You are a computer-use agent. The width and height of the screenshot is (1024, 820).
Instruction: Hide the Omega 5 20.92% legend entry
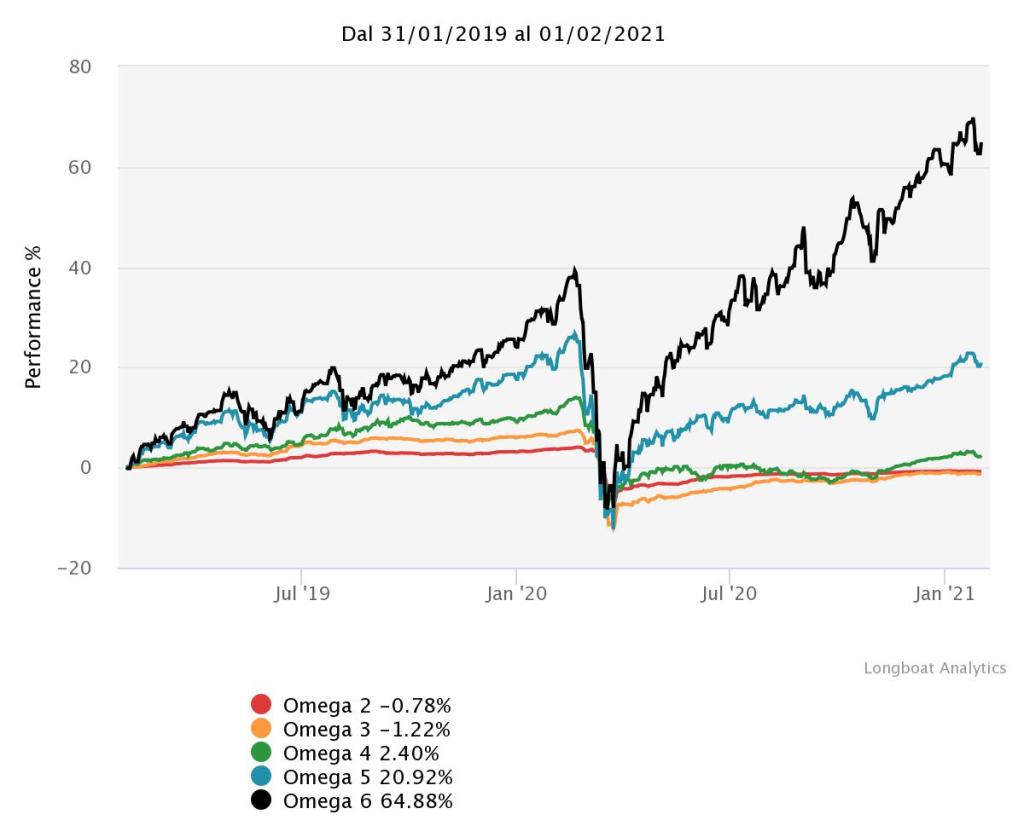pos(368,777)
